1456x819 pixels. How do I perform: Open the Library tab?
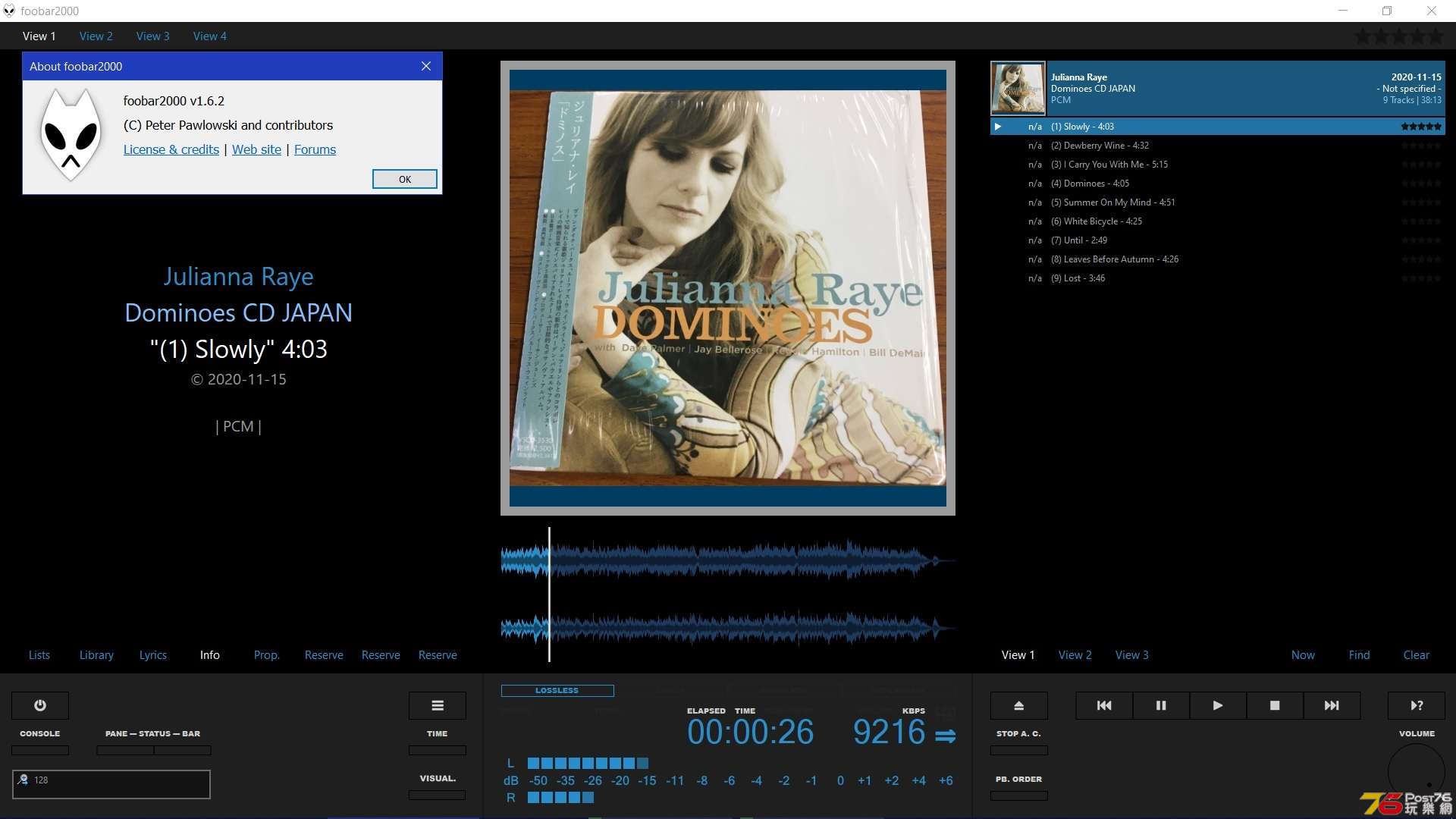pos(96,654)
